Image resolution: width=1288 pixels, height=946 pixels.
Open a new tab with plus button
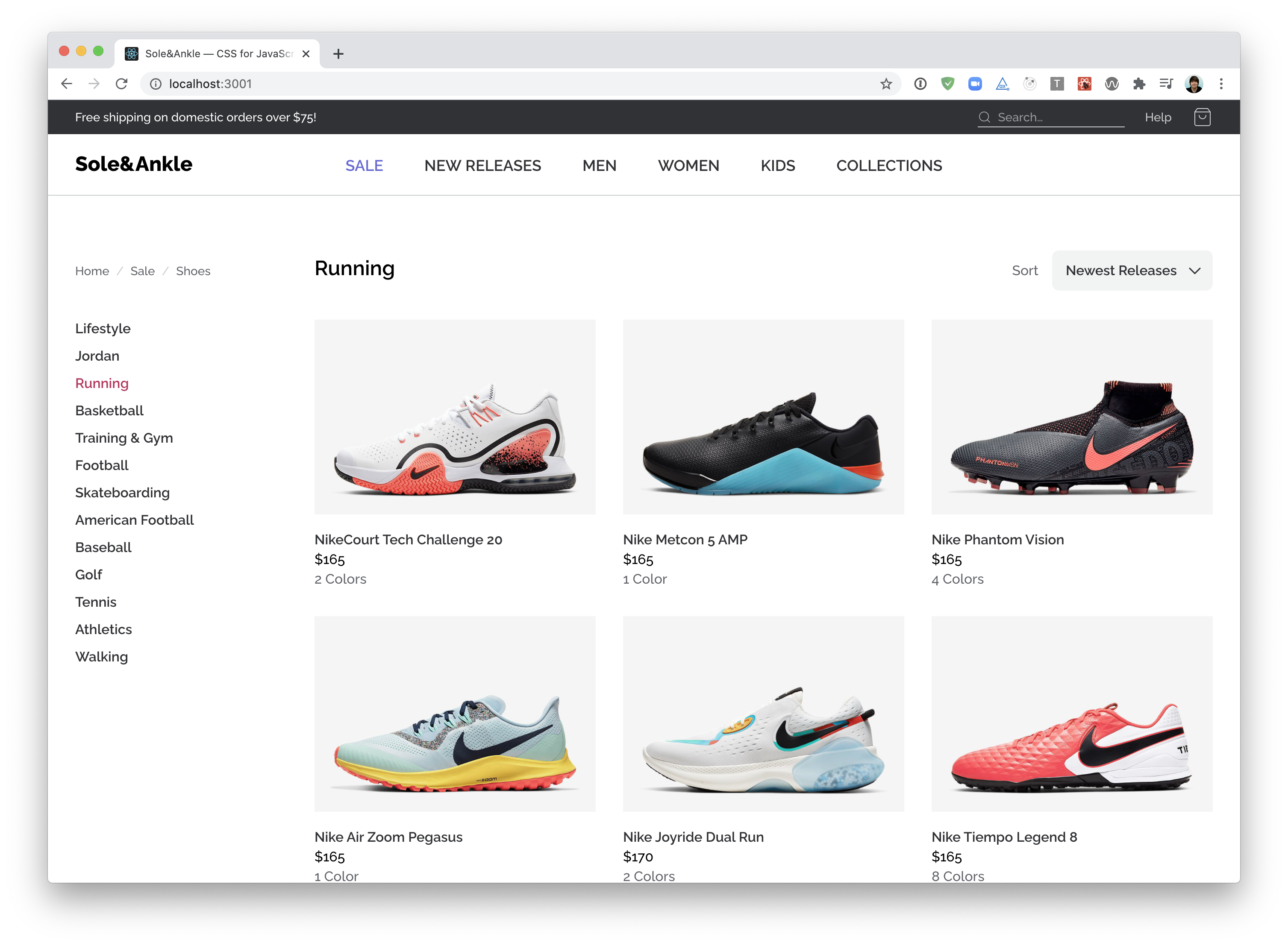[x=338, y=54]
